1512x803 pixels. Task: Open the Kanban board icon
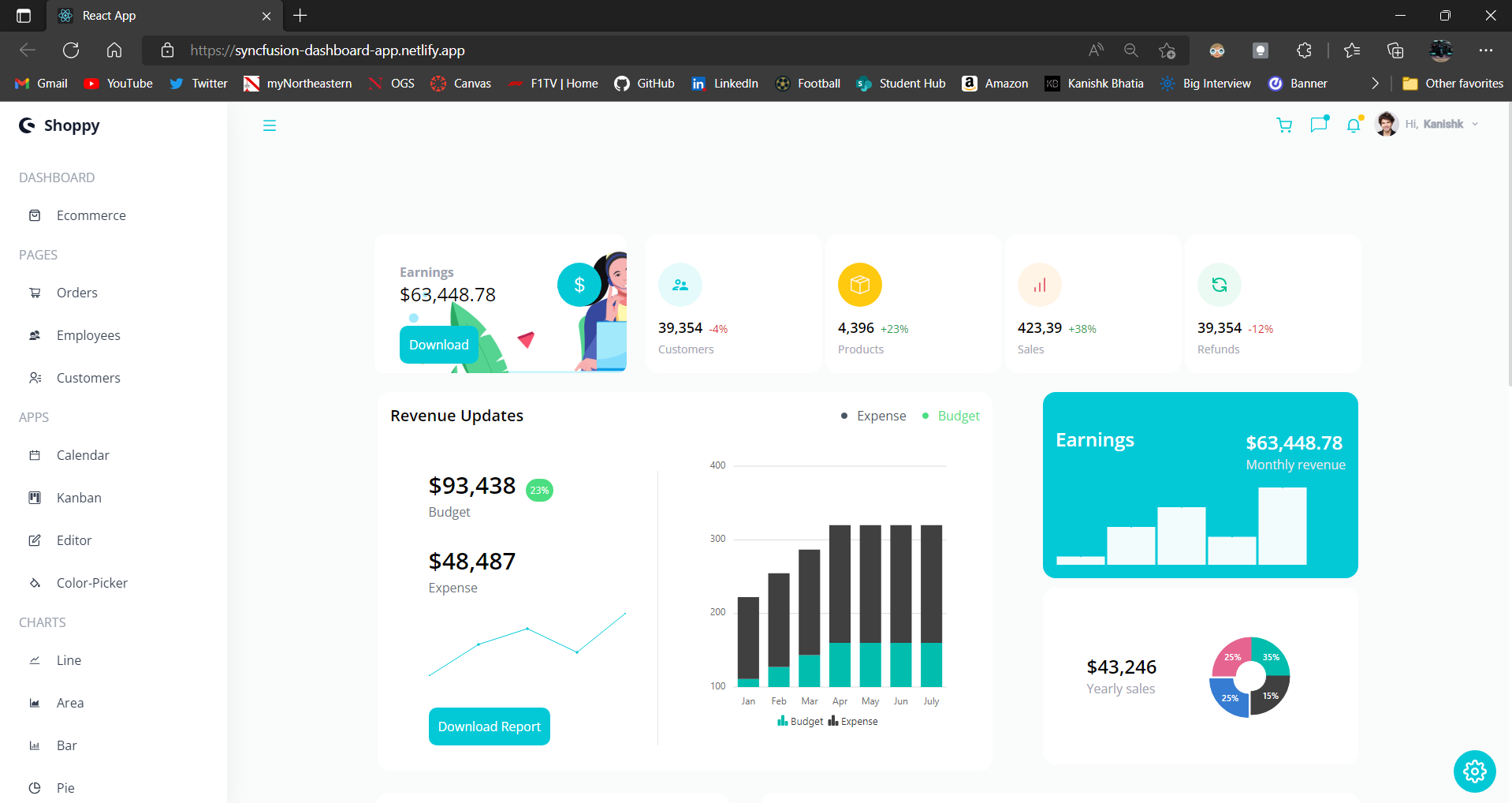35,498
